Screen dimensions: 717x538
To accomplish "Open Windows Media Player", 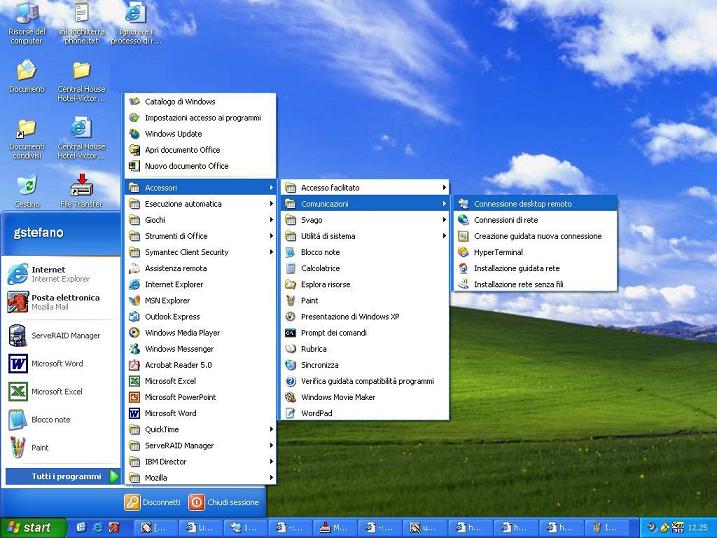I will coord(182,333).
